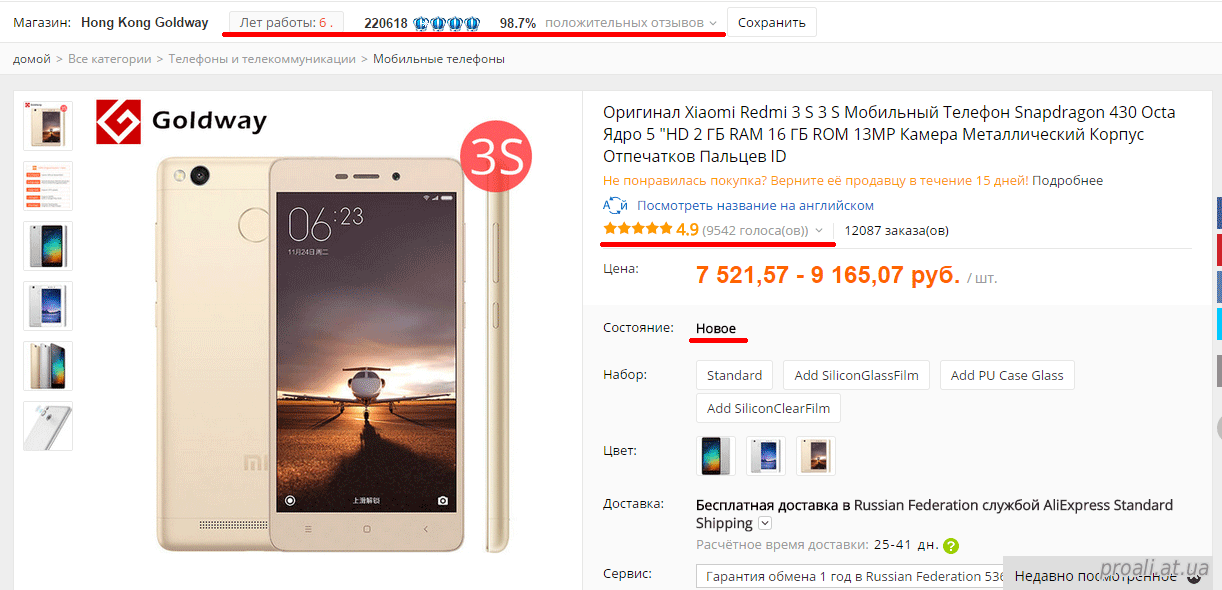Click the translate title icon

click(x=615, y=205)
